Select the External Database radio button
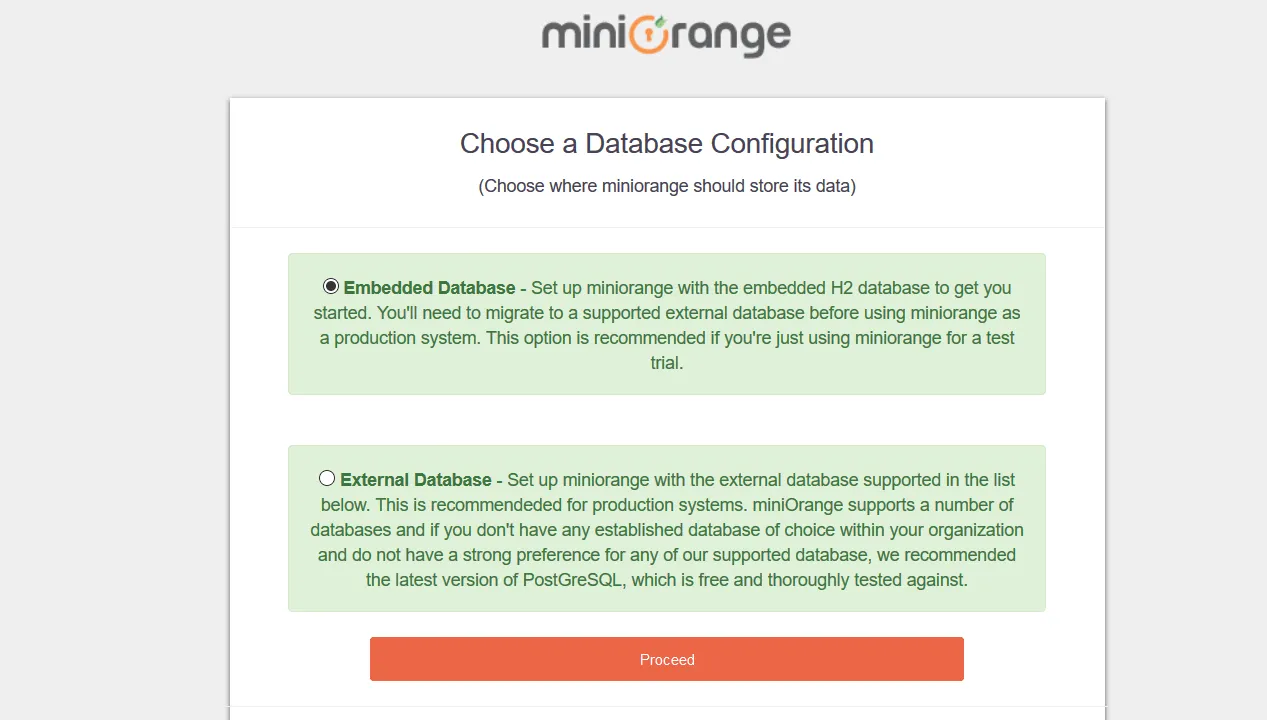 pyautogui.click(x=327, y=478)
